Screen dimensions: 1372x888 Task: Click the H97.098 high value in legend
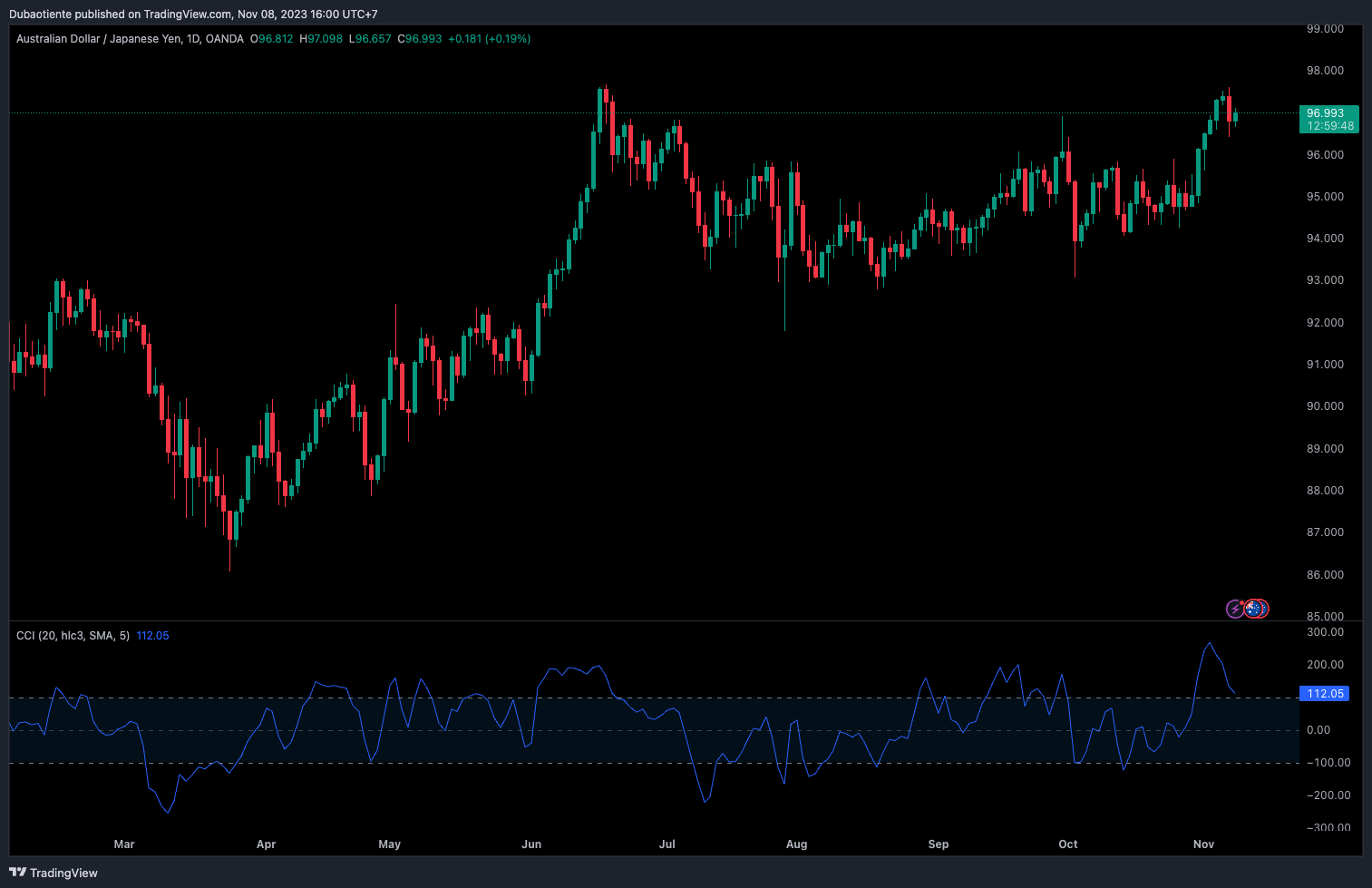click(321, 39)
